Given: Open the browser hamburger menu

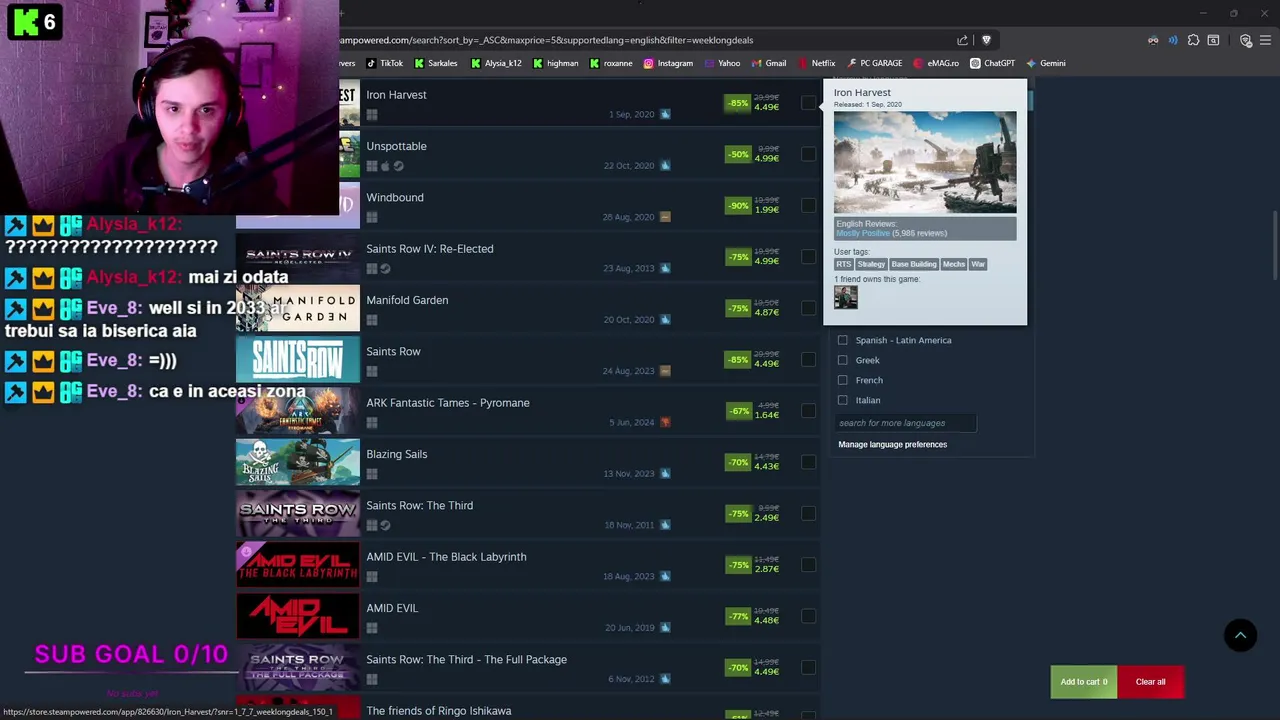Looking at the screenshot, I should point(1265,40).
